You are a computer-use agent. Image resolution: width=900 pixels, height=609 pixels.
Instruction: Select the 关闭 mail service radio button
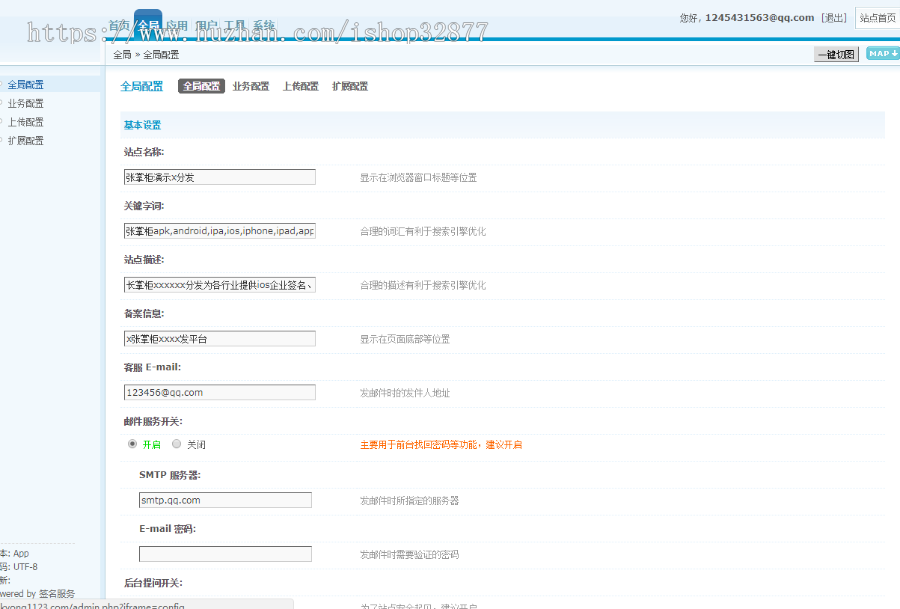[177, 444]
